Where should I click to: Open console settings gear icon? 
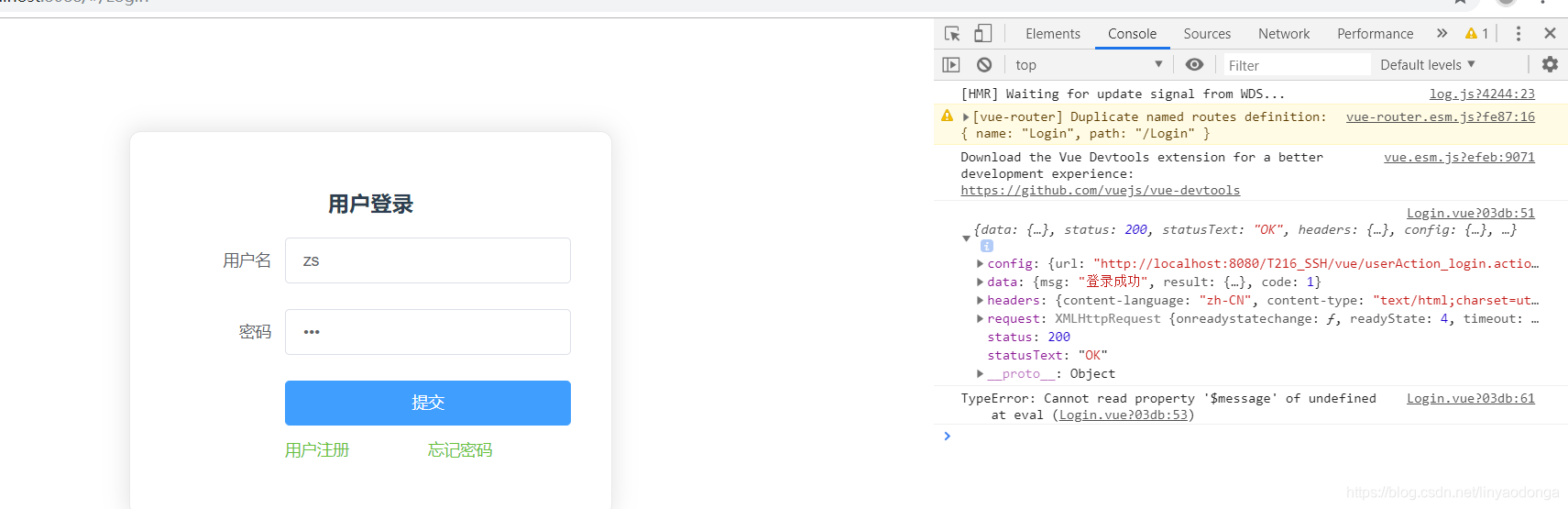(1550, 64)
